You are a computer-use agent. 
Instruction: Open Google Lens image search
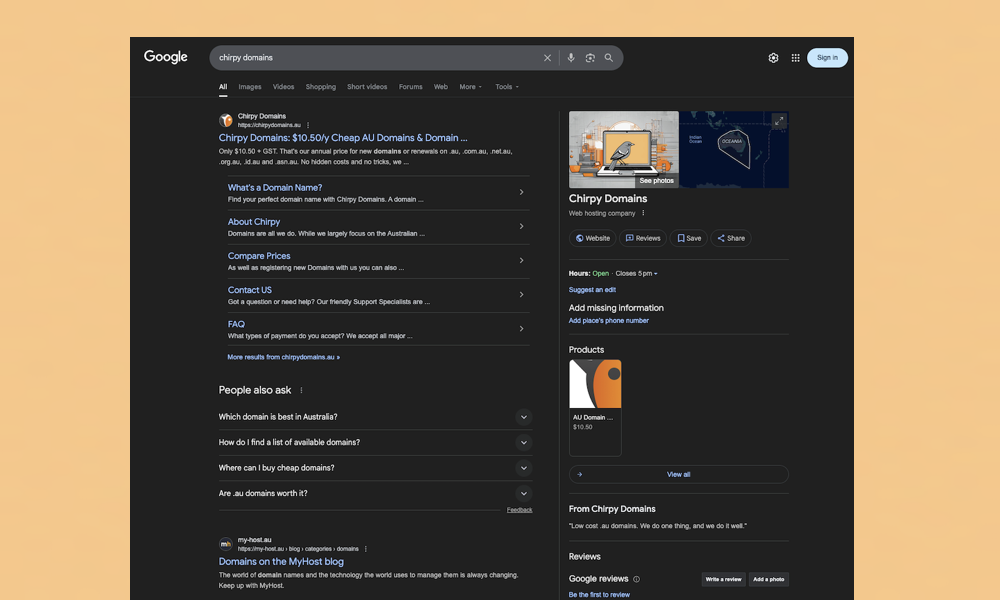590,58
